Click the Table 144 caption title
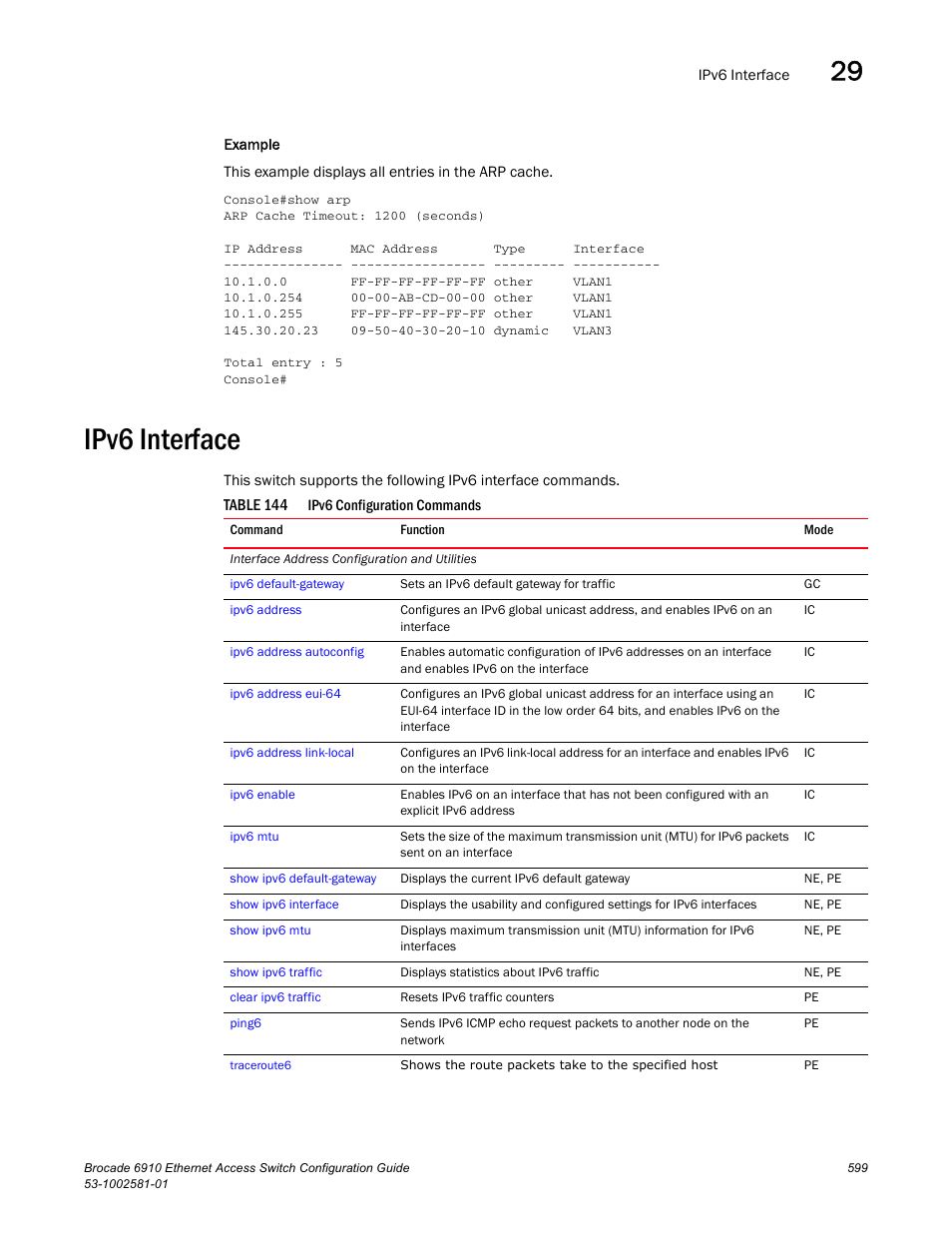 click(x=393, y=506)
